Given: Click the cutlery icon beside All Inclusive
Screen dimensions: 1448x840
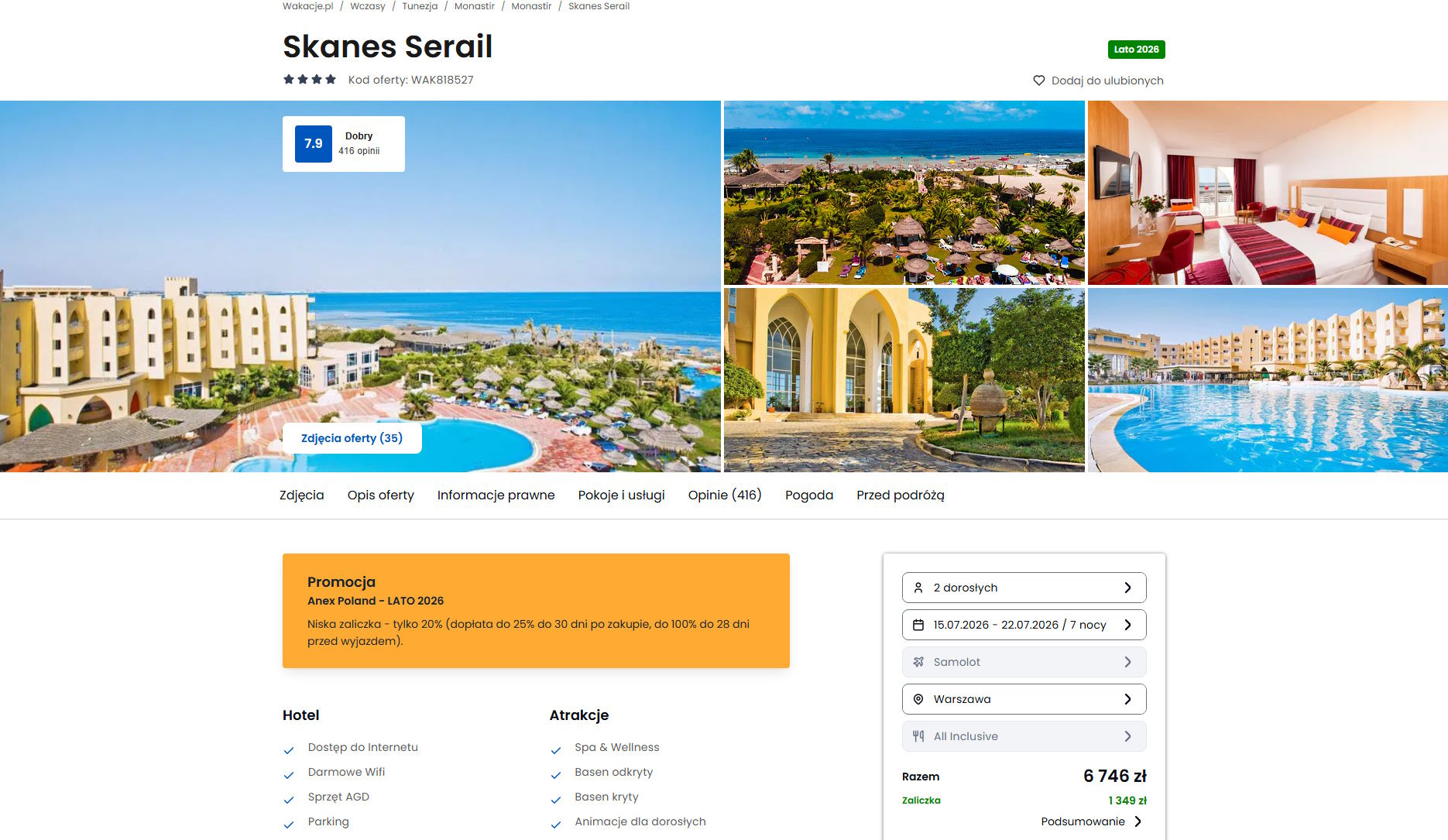Looking at the screenshot, I should [918, 736].
